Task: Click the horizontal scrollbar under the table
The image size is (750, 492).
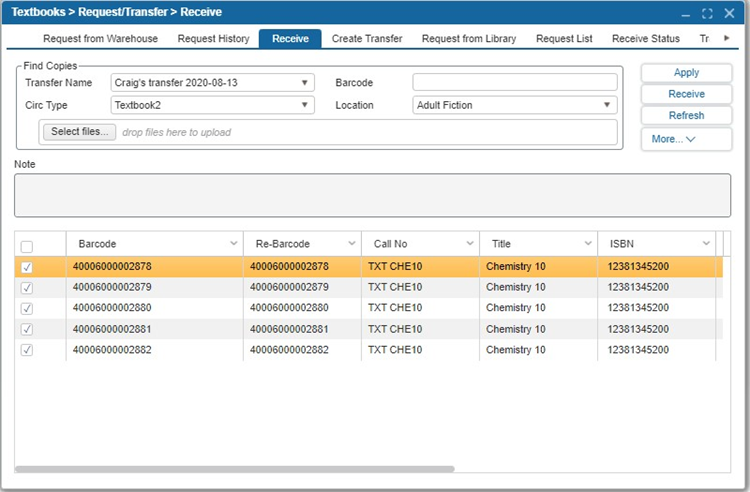Action: coord(235,469)
